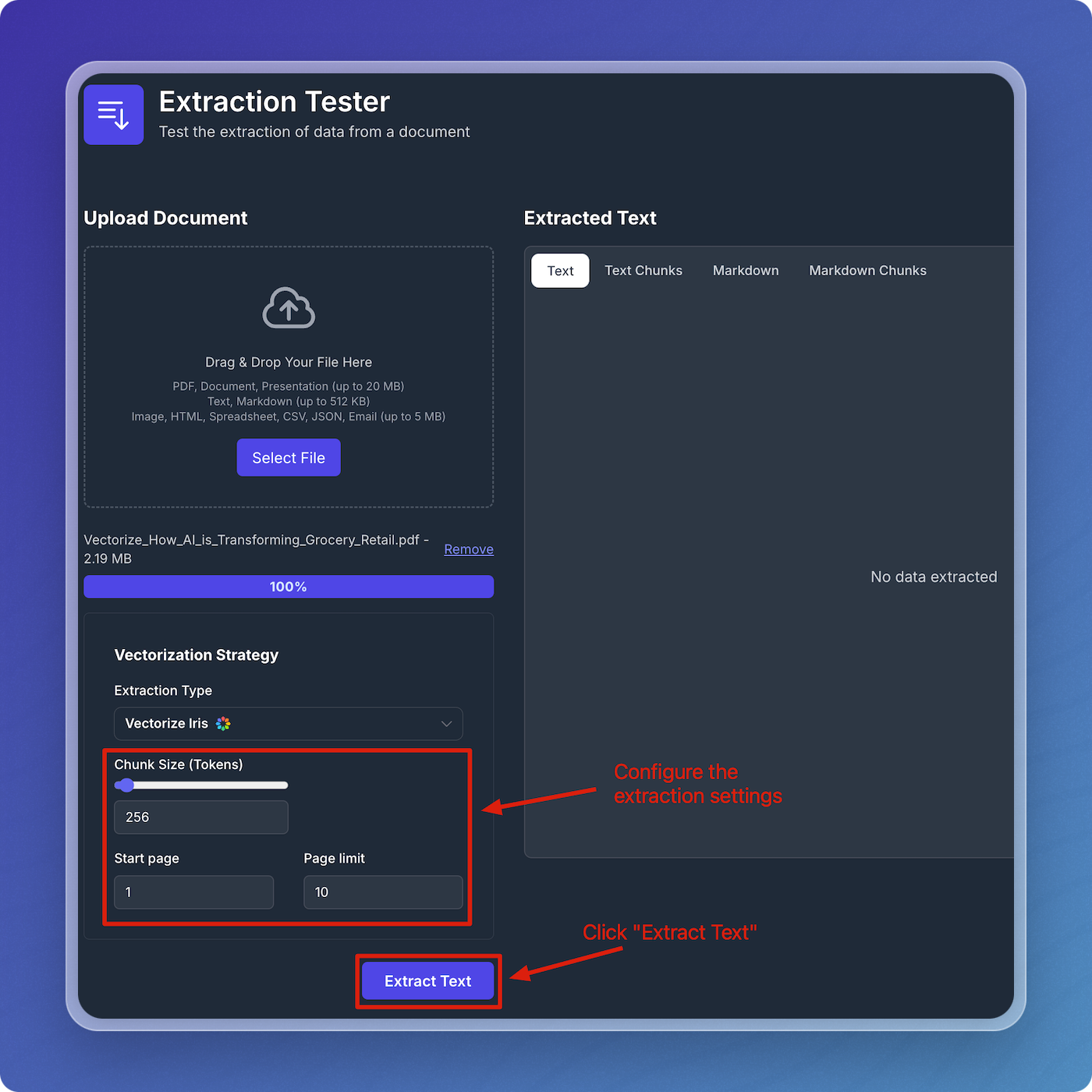Viewport: 1092px width, 1092px height.
Task: Select the Markdown tab
Action: (746, 271)
